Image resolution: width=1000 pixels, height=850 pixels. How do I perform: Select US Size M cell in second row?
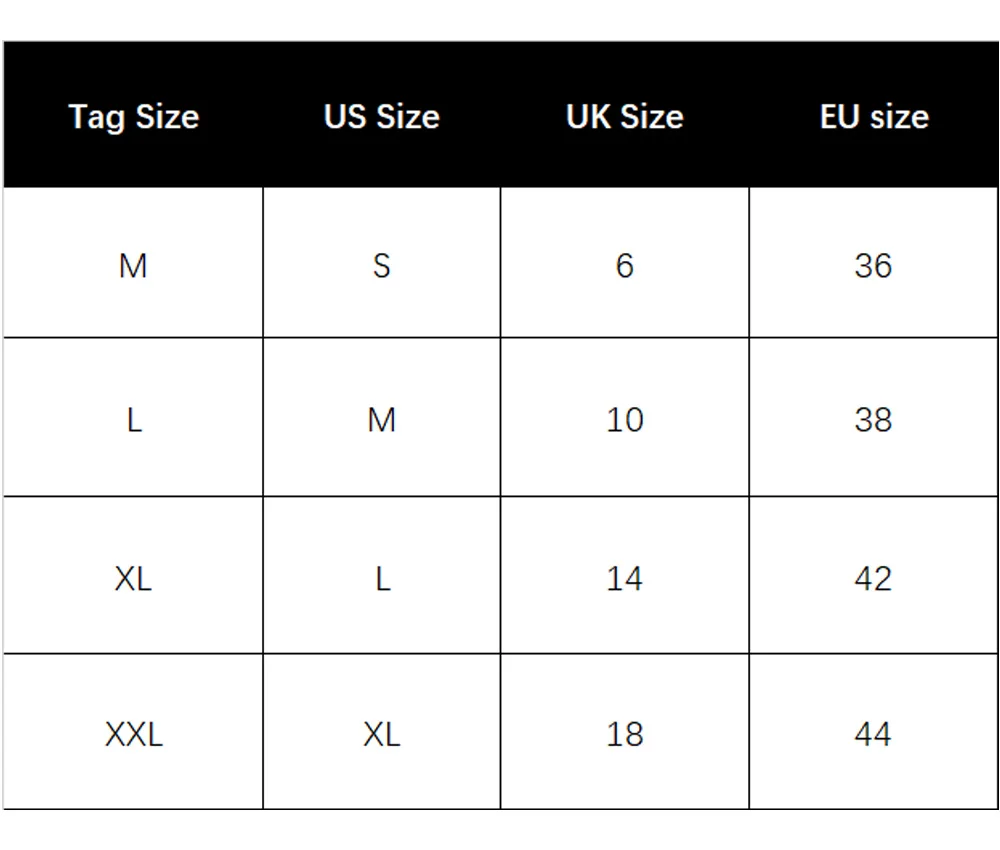click(381, 417)
